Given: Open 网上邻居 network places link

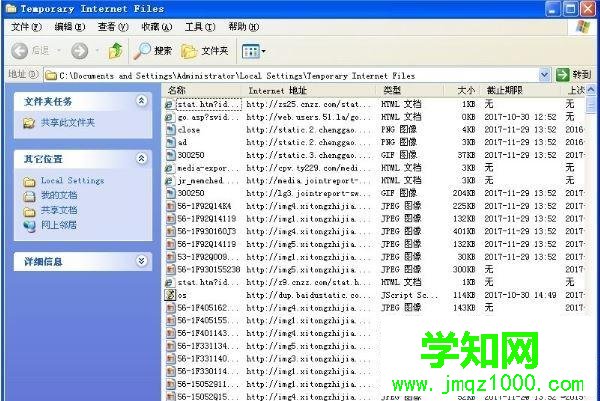Looking at the screenshot, I should pyautogui.click(x=59, y=225).
